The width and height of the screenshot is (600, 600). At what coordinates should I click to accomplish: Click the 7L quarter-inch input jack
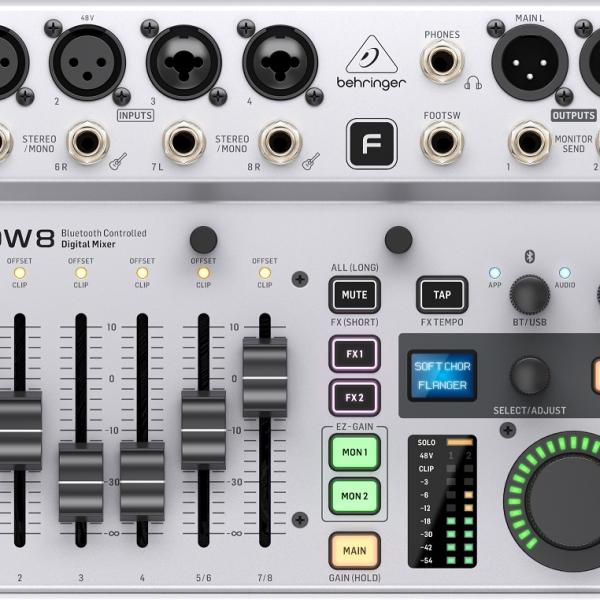click(x=184, y=142)
